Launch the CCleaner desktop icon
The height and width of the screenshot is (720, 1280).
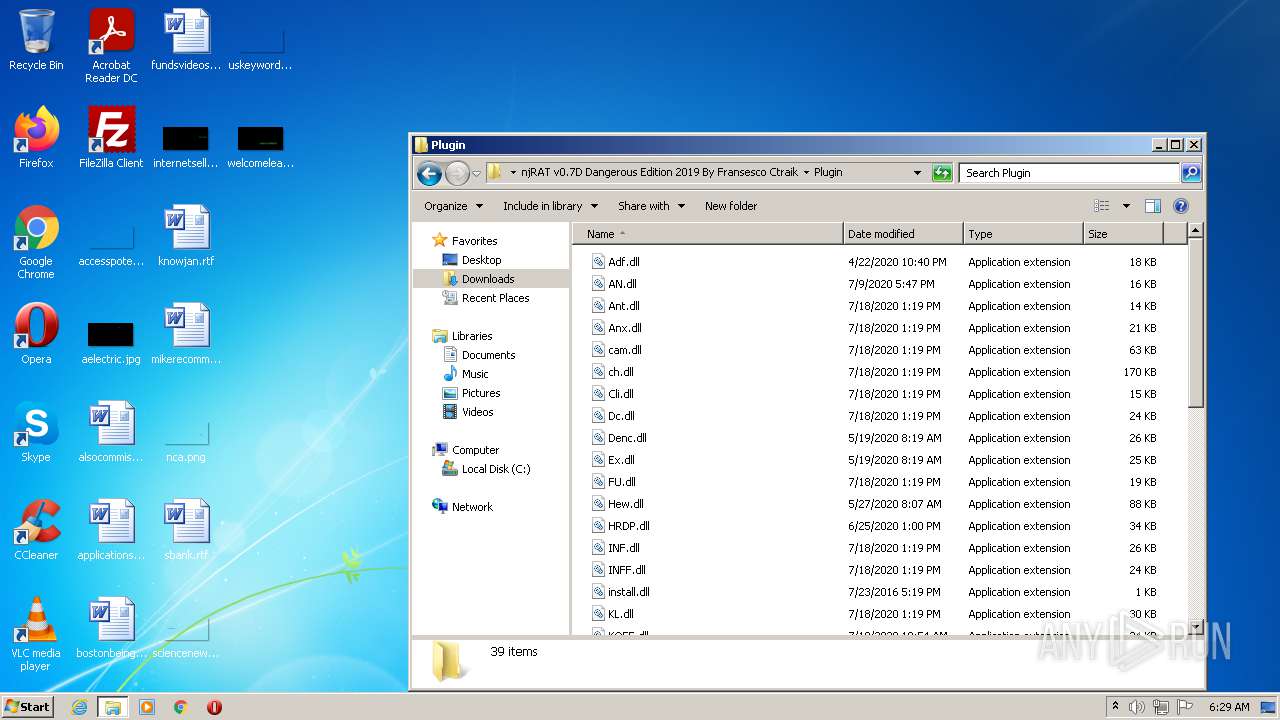click(36, 530)
